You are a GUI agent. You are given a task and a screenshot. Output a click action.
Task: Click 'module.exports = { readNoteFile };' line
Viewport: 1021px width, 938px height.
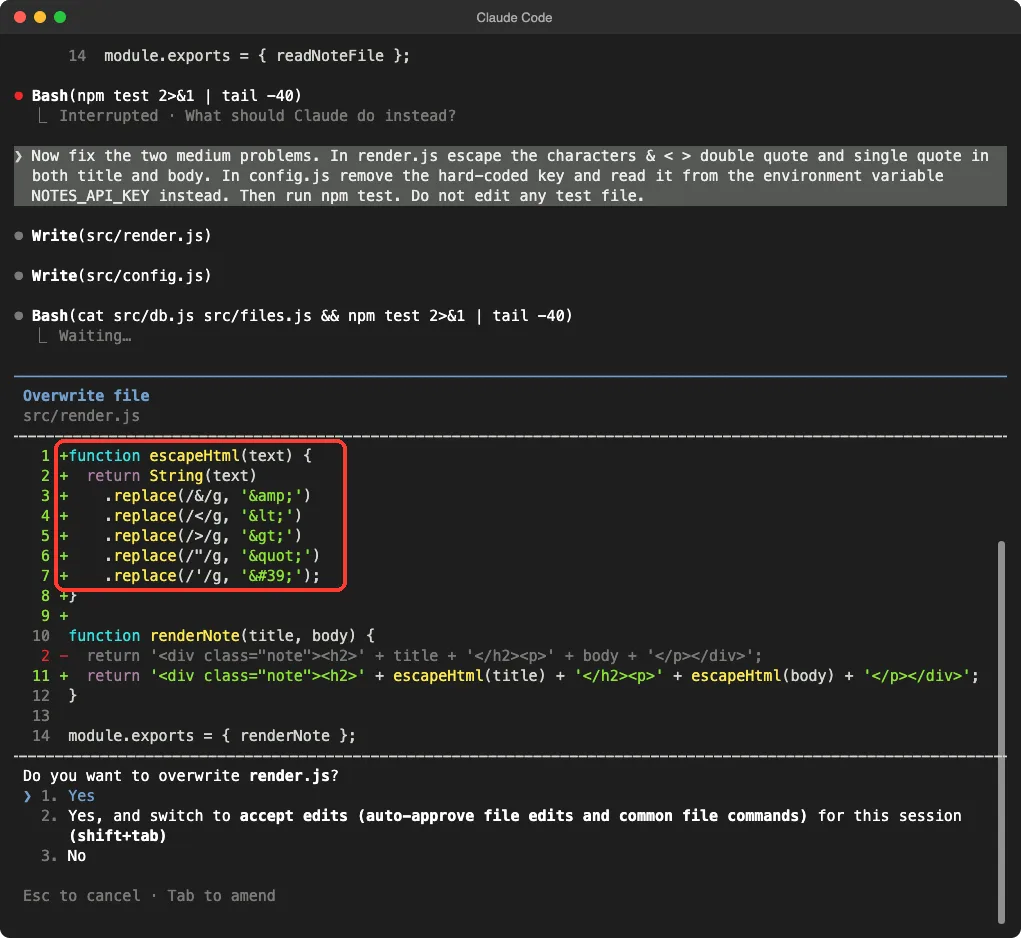pyautogui.click(x=257, y=56)
